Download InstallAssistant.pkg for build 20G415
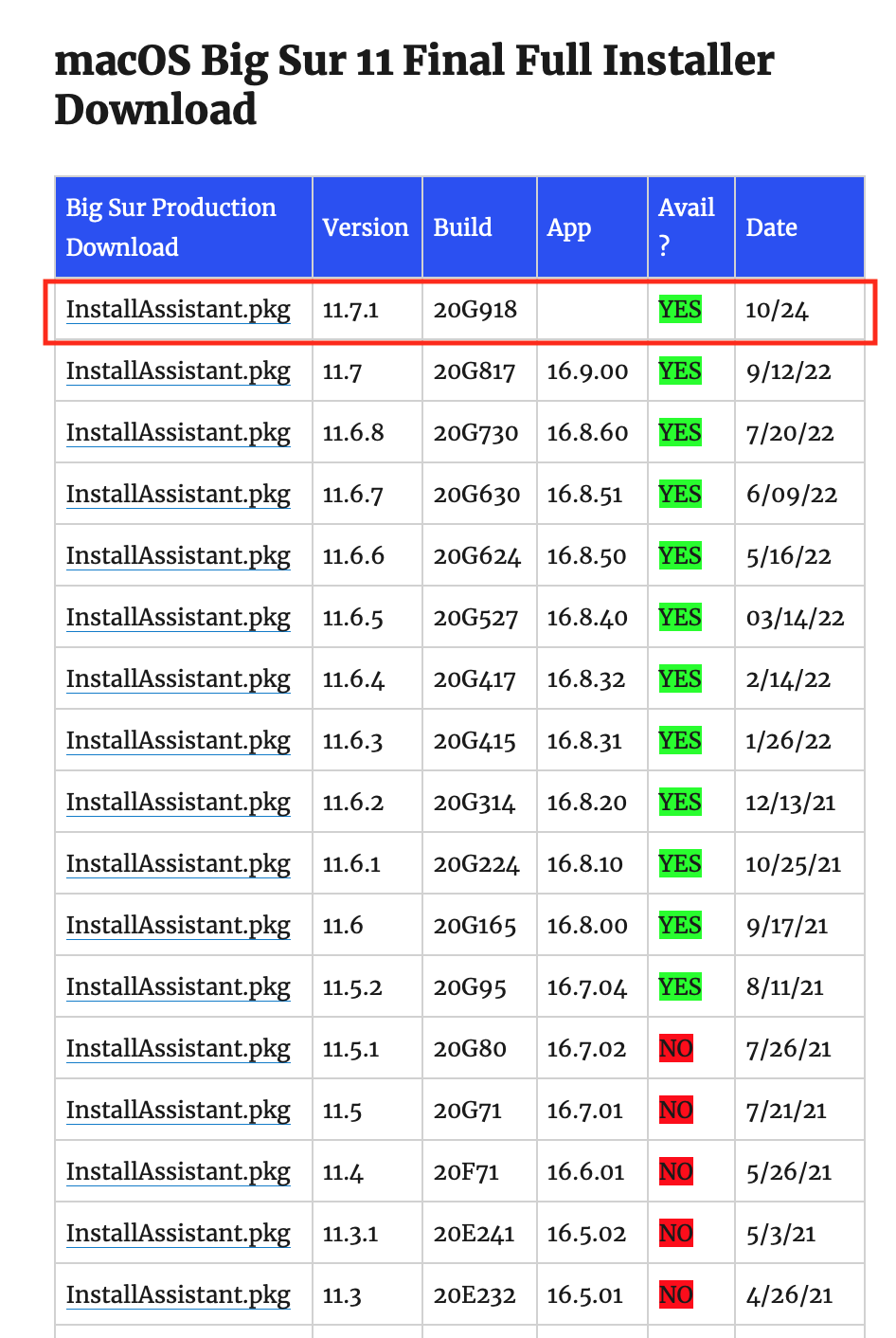Image resolution: width=896 pixels, height=1338 pixels. point(178,741)
